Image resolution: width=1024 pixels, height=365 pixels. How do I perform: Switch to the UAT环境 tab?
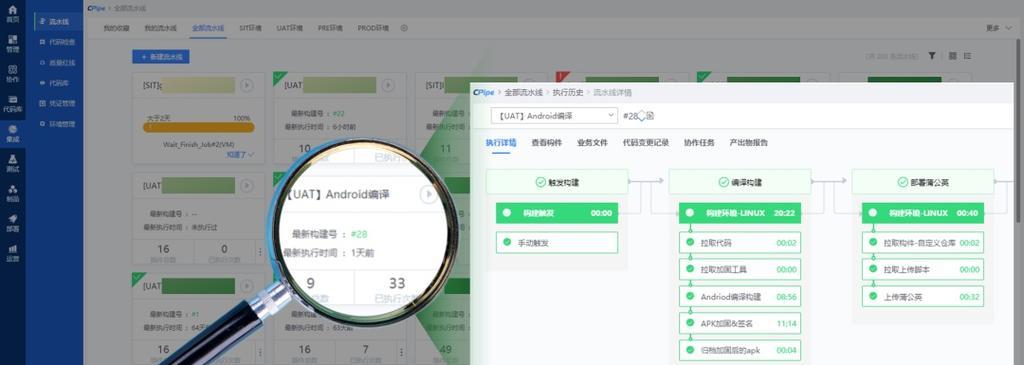290,28
